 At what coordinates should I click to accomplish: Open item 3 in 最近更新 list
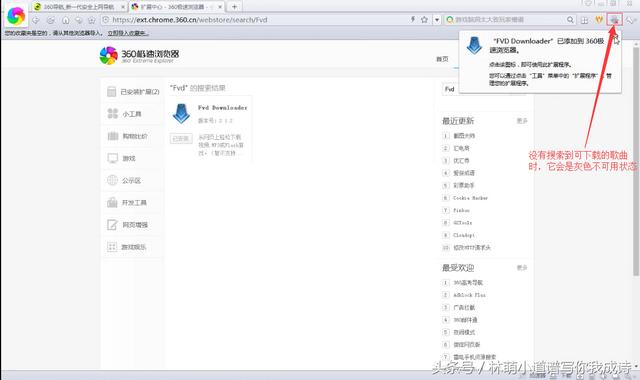pos(462,161)
